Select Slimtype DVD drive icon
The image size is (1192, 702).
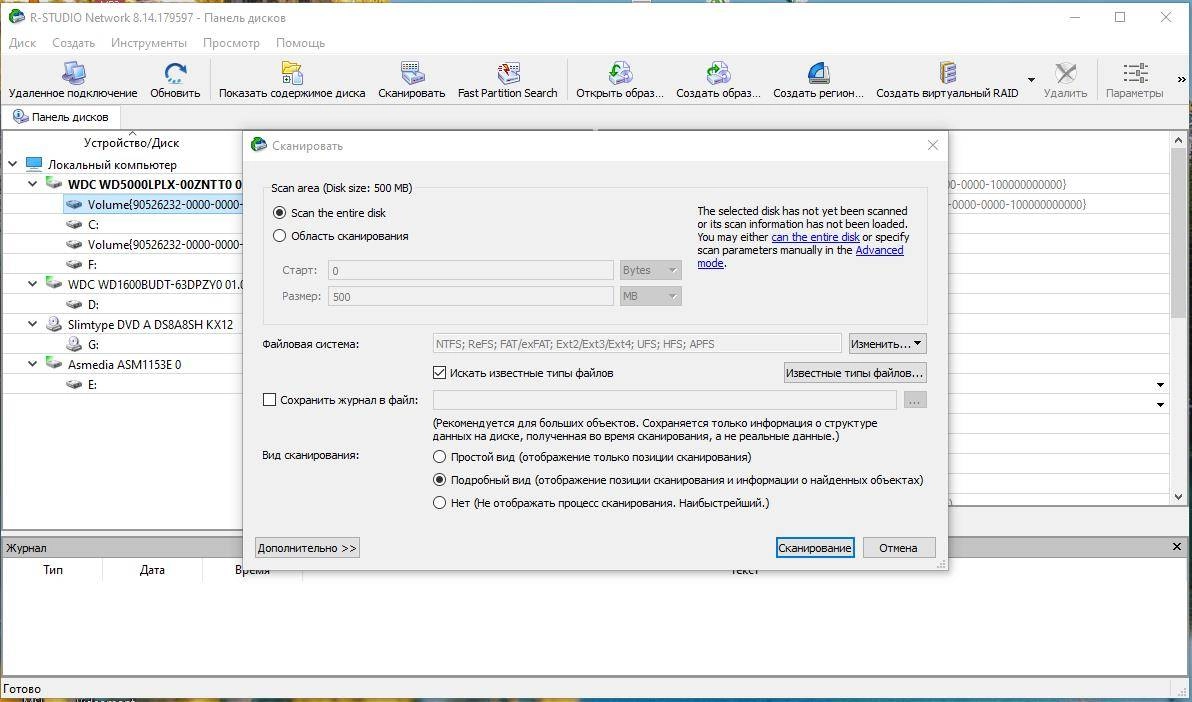pyautogui.click(x=54, y=324)
